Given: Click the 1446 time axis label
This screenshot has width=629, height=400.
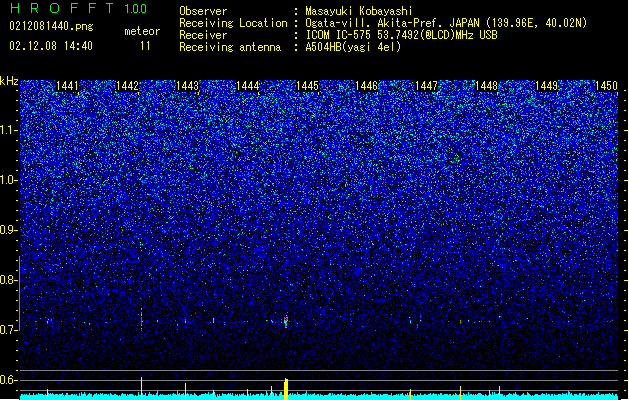Looking at the screenshot, I should tap(366, 86).
